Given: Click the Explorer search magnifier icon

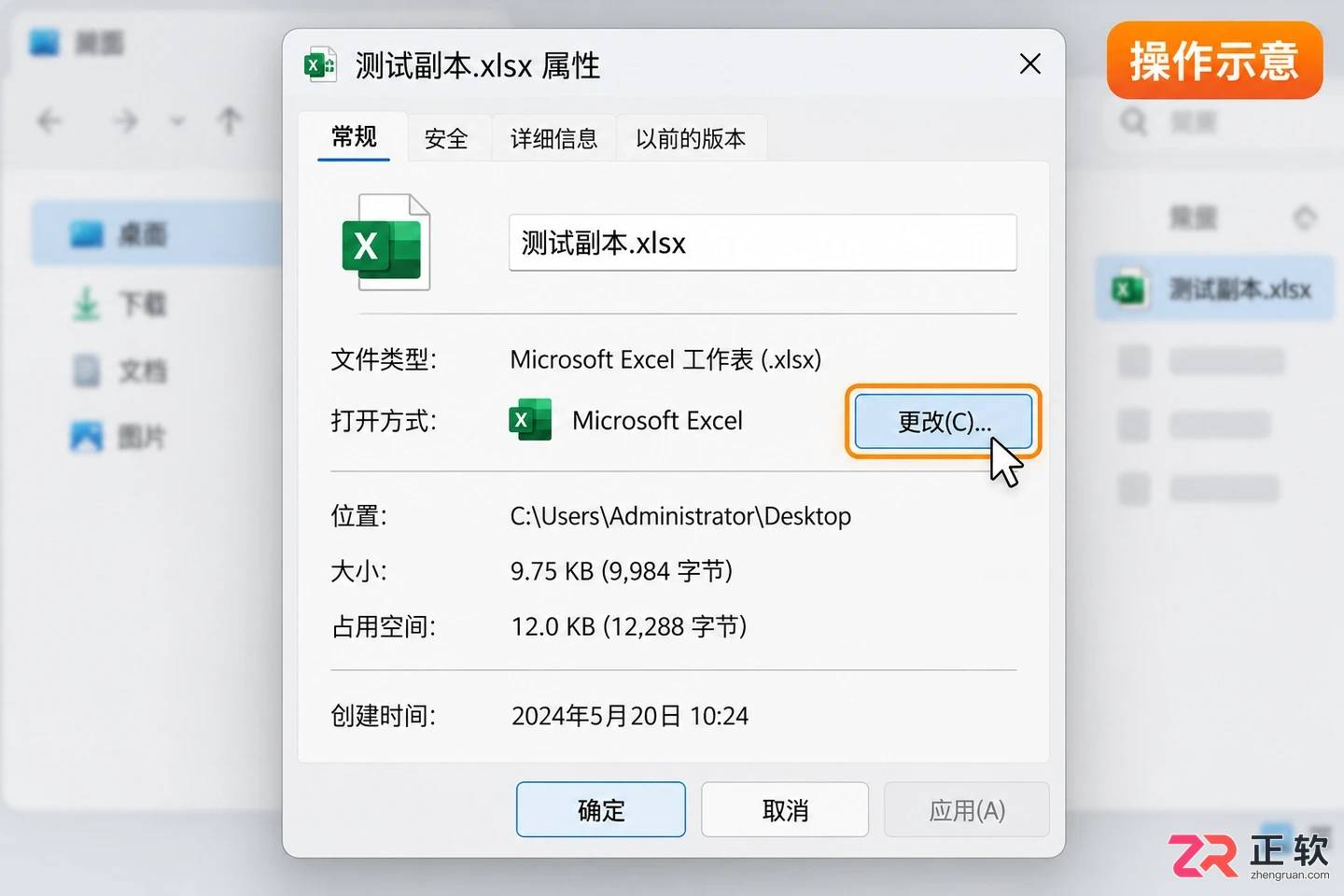Looking at the screenshot, I should (x=1134, y=121).
